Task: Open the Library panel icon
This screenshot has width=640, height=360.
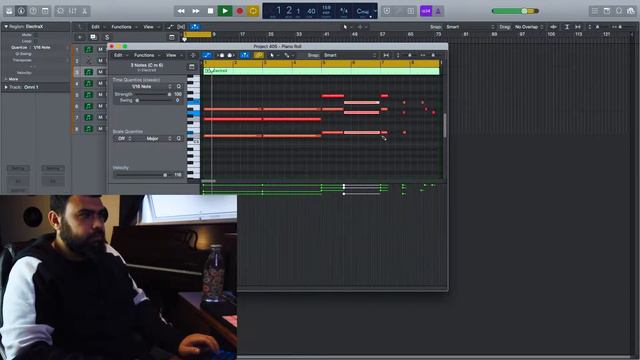Action: 9,11
